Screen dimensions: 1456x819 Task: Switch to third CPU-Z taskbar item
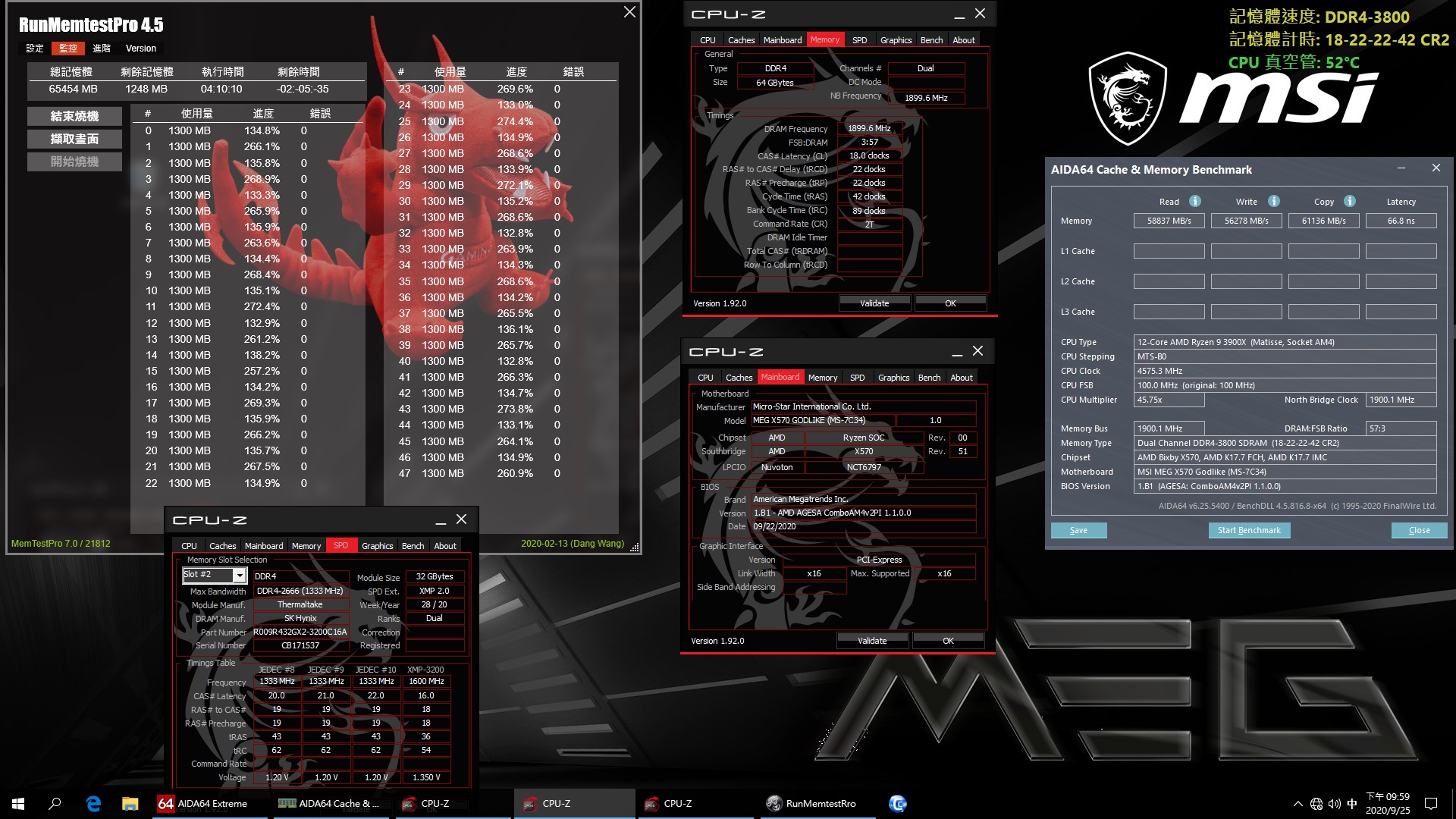point(695,804)
